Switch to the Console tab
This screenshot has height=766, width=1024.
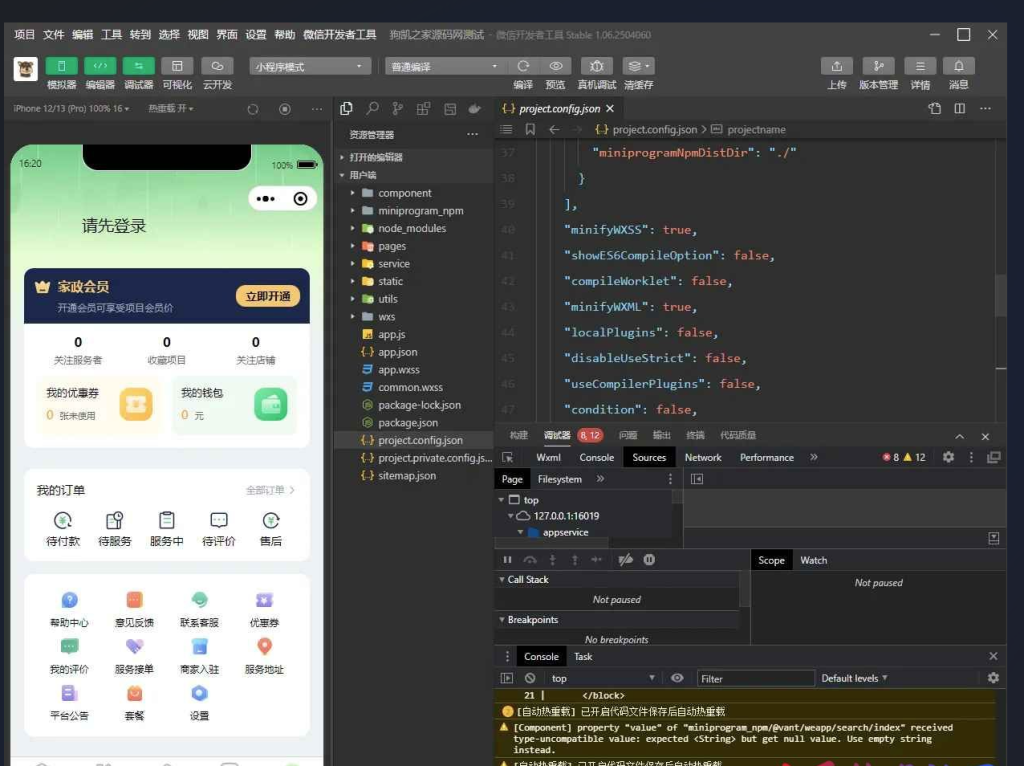[596, 457]
